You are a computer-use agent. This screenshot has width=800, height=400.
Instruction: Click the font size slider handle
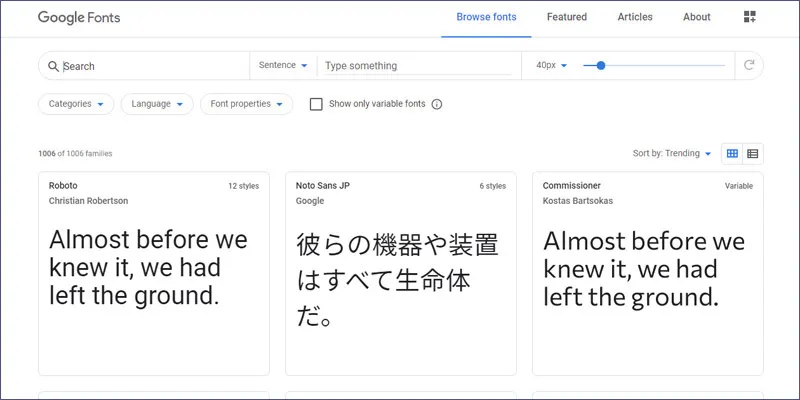coord(600,66)
